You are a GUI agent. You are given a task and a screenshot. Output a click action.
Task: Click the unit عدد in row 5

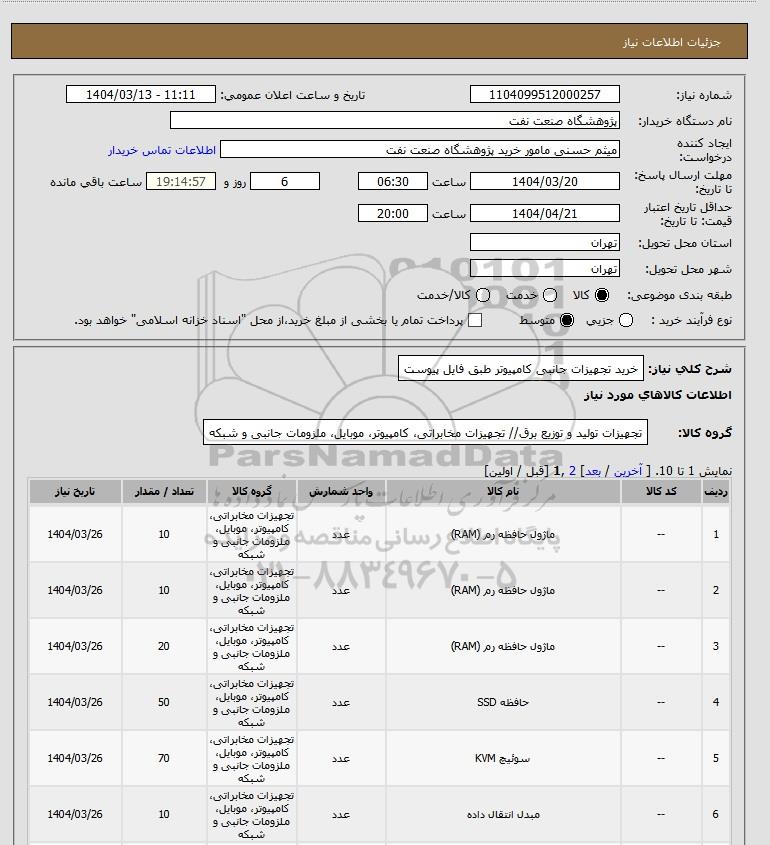pyautogui.click(x=341, y=758)
